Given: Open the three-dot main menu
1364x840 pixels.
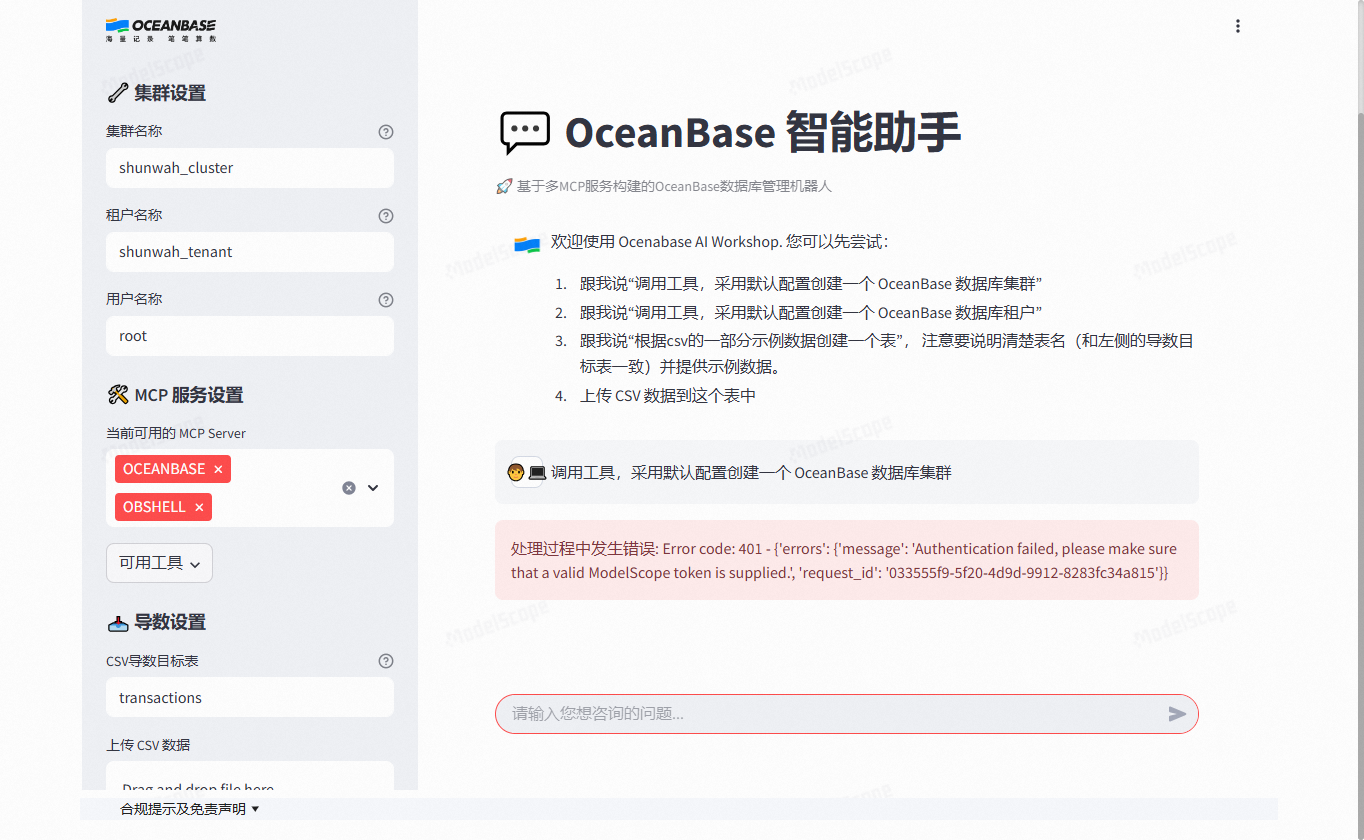Looking at the screenshot, I should pos(1237,26).
